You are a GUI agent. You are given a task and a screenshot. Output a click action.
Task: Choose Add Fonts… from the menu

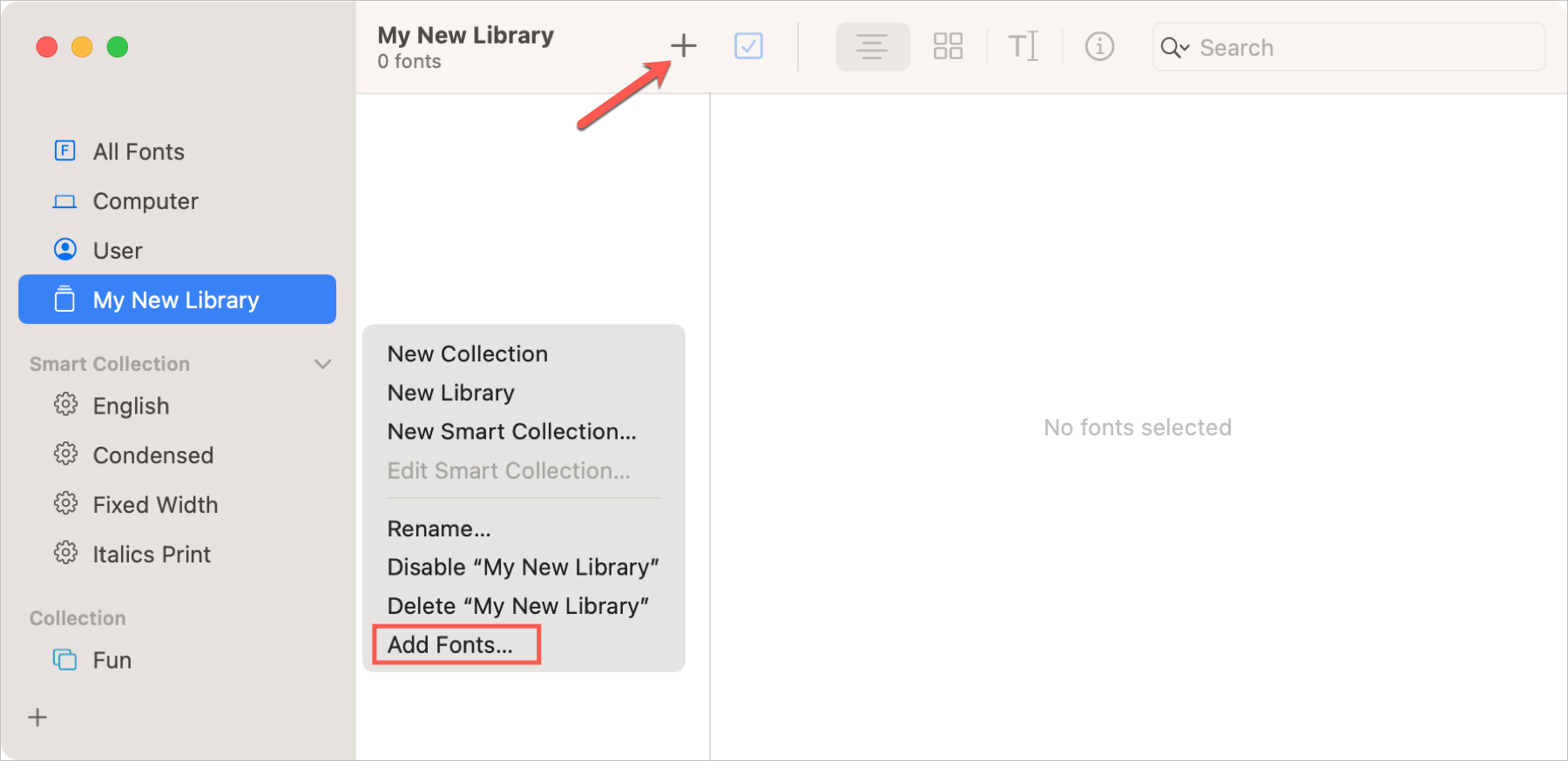[x=524, y=645]
